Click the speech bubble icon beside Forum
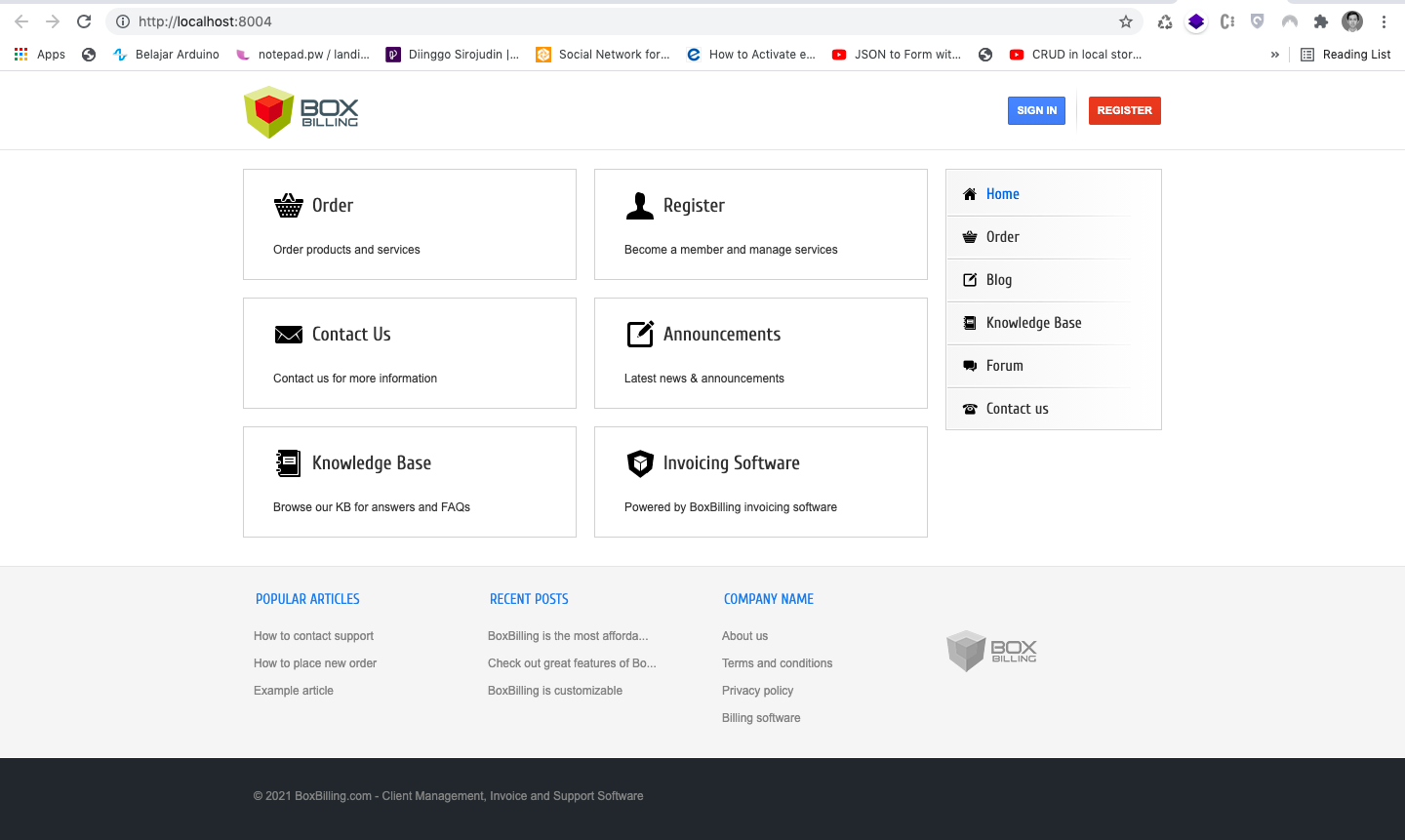Viewport: 1405px width, 840px height. [x=969, y=365]
